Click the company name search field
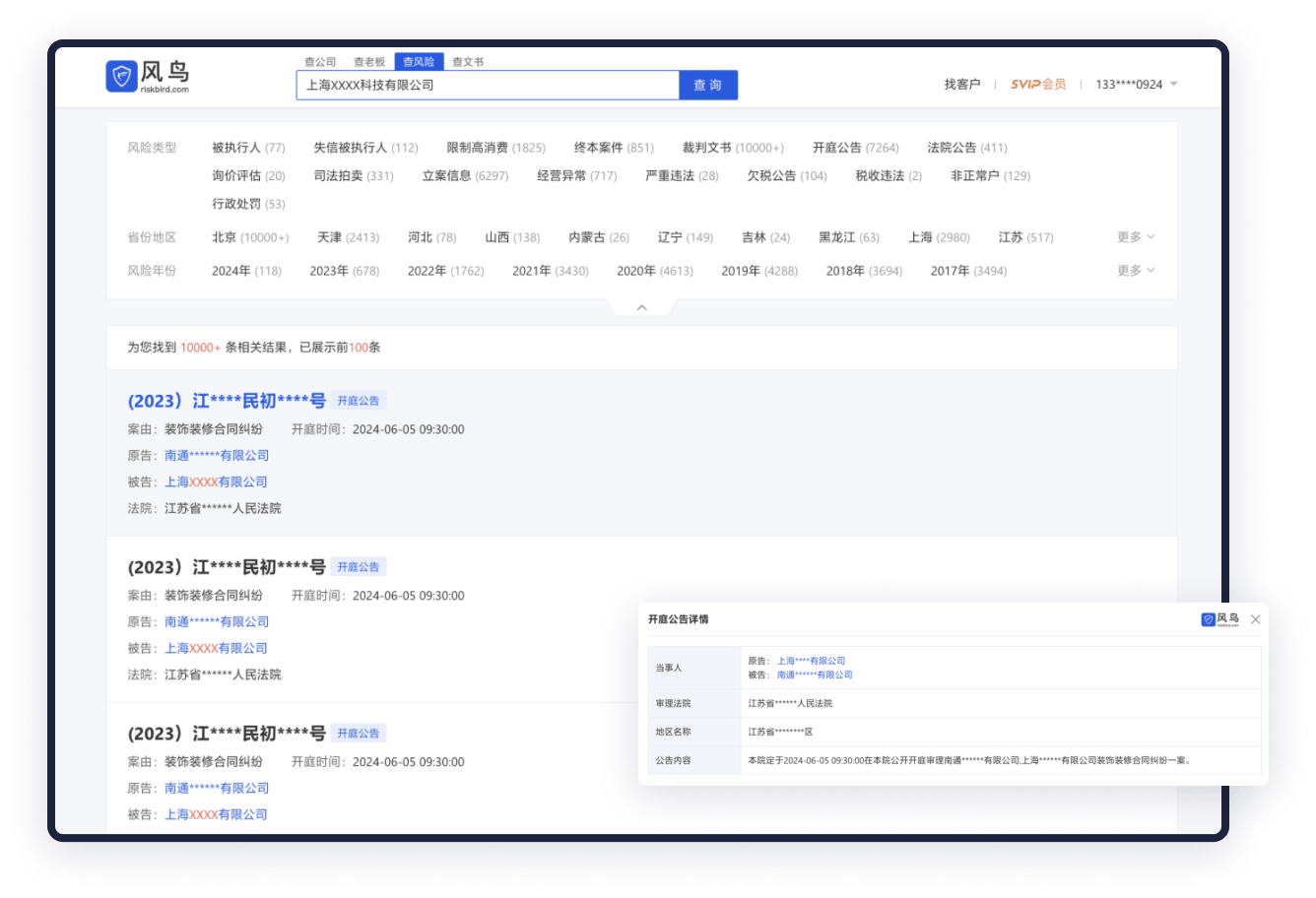Image resolution: width=1316 pixels, height=898 pixels. (488, 86)
